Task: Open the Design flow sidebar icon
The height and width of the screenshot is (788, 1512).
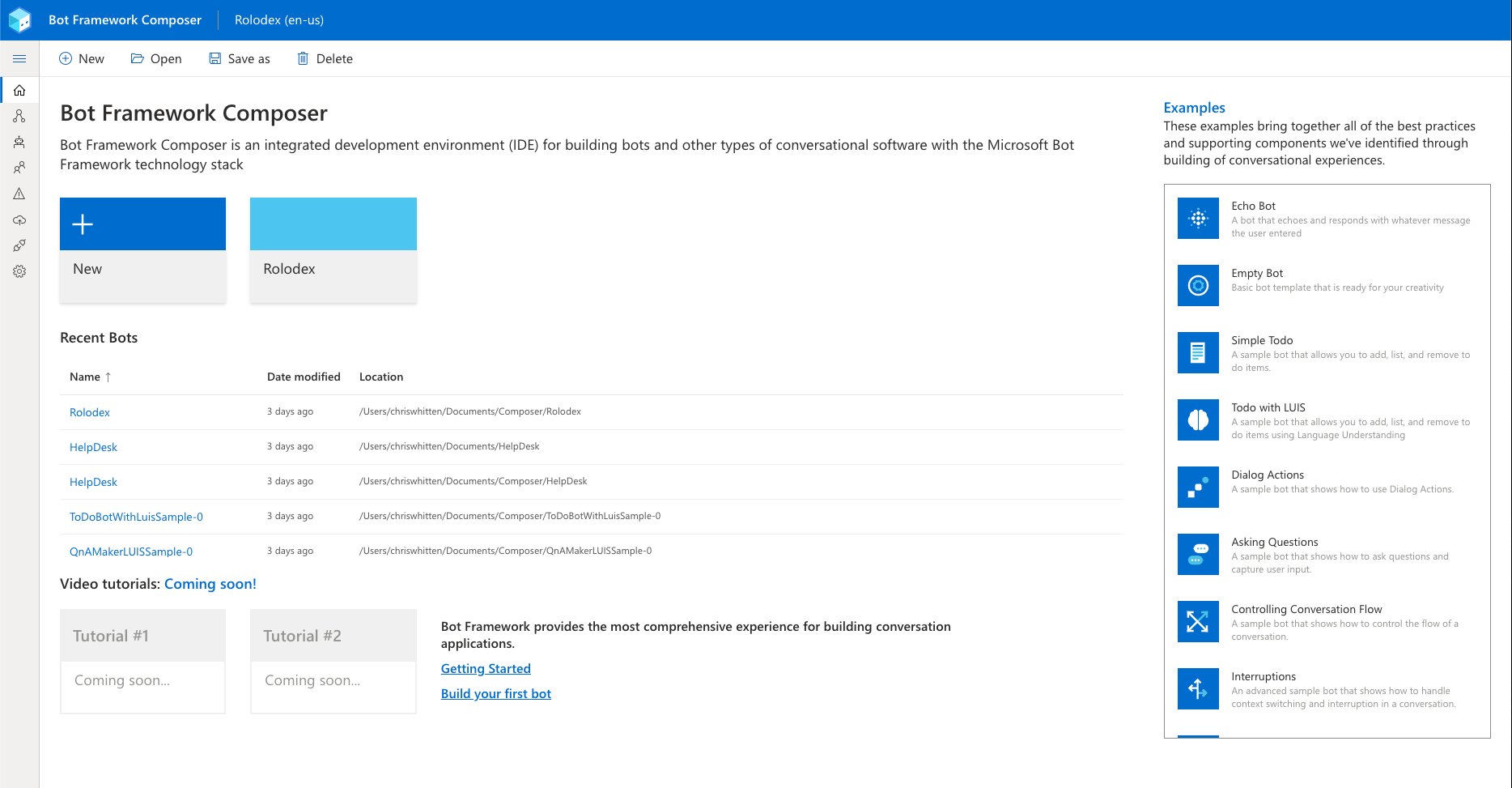Action: (19, 116)
